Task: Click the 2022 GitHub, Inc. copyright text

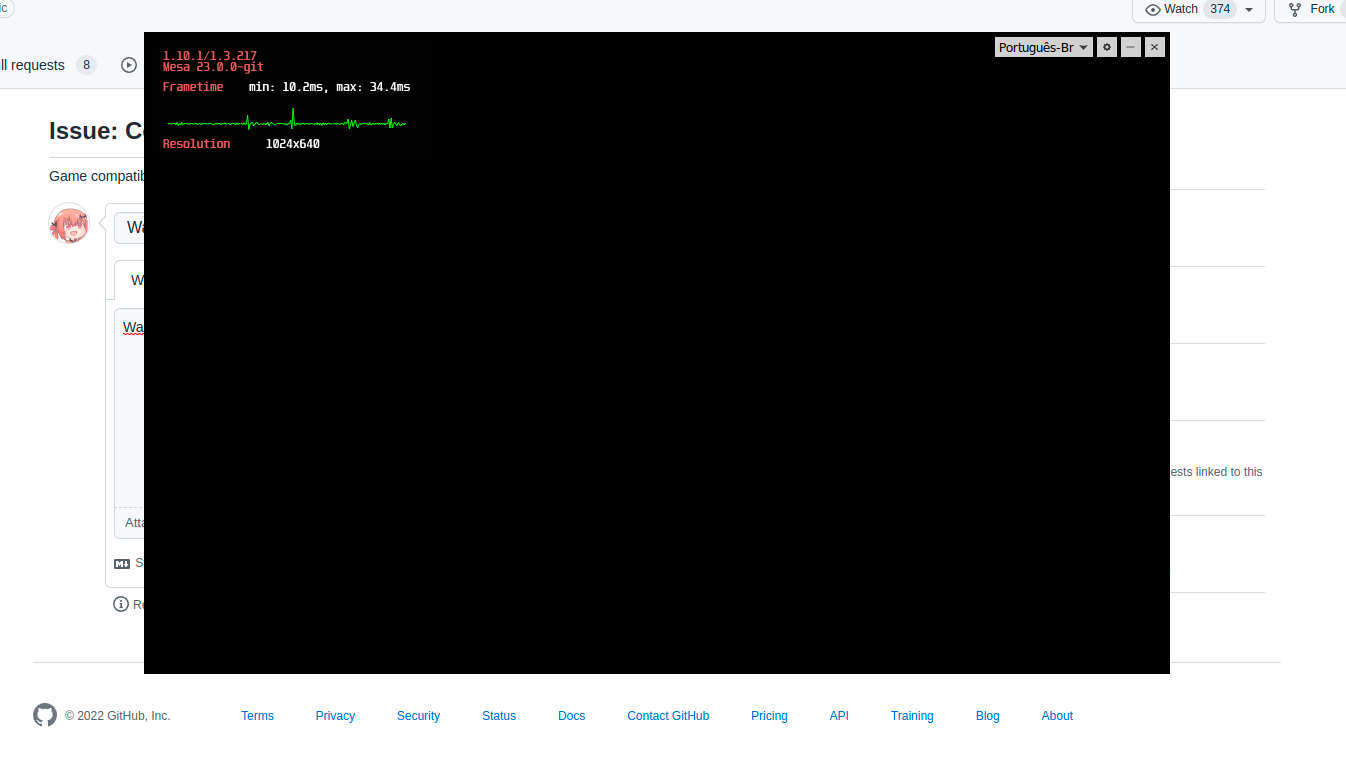Action: 118,716
